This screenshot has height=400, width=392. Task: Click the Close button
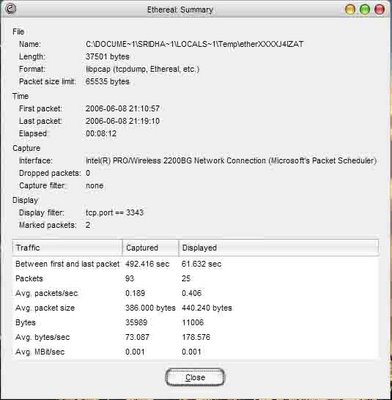tap(195, 378)
